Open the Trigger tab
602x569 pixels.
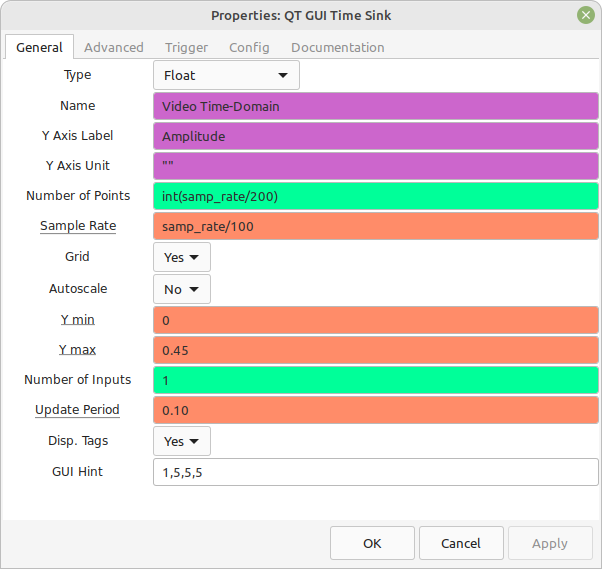[186, 47]
